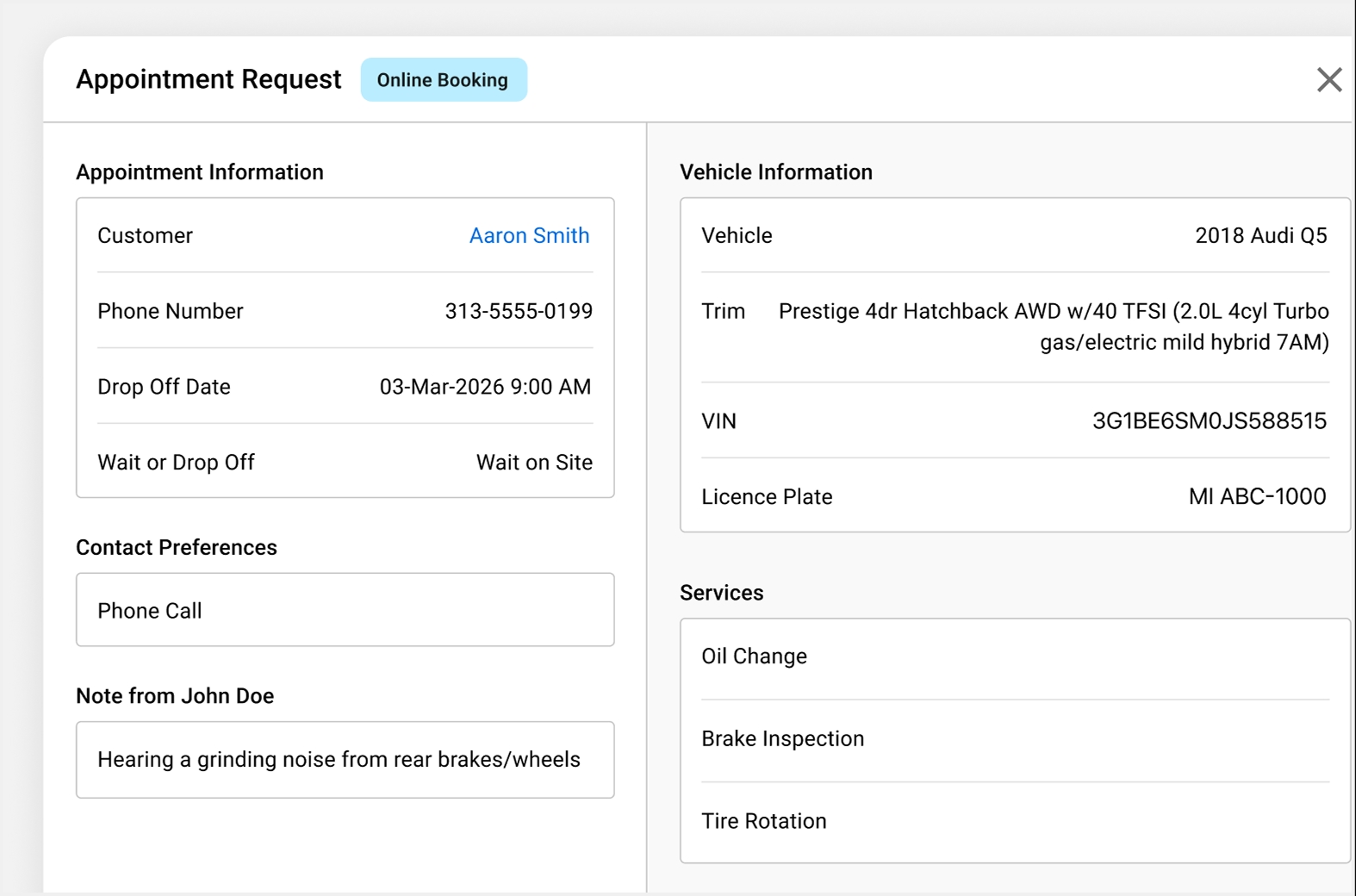Click the Contact Preferences heading
This screenshot has width=1356, height=896.
(177, 548)
